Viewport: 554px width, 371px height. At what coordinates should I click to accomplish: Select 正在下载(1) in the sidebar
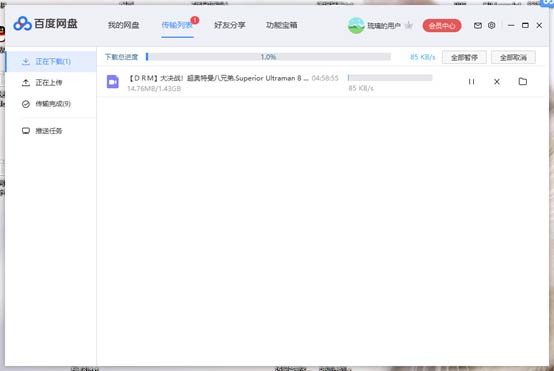click(51, 61)
